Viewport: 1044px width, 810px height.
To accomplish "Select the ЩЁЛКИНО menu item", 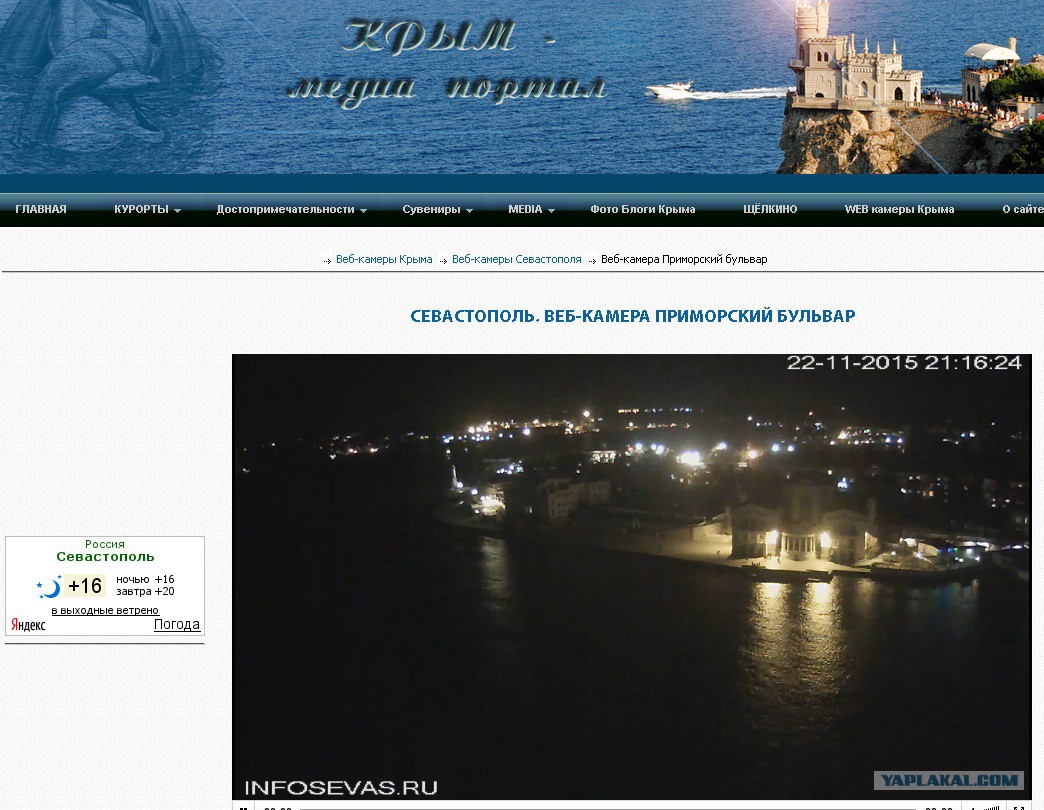I will (x=770, y=210).
